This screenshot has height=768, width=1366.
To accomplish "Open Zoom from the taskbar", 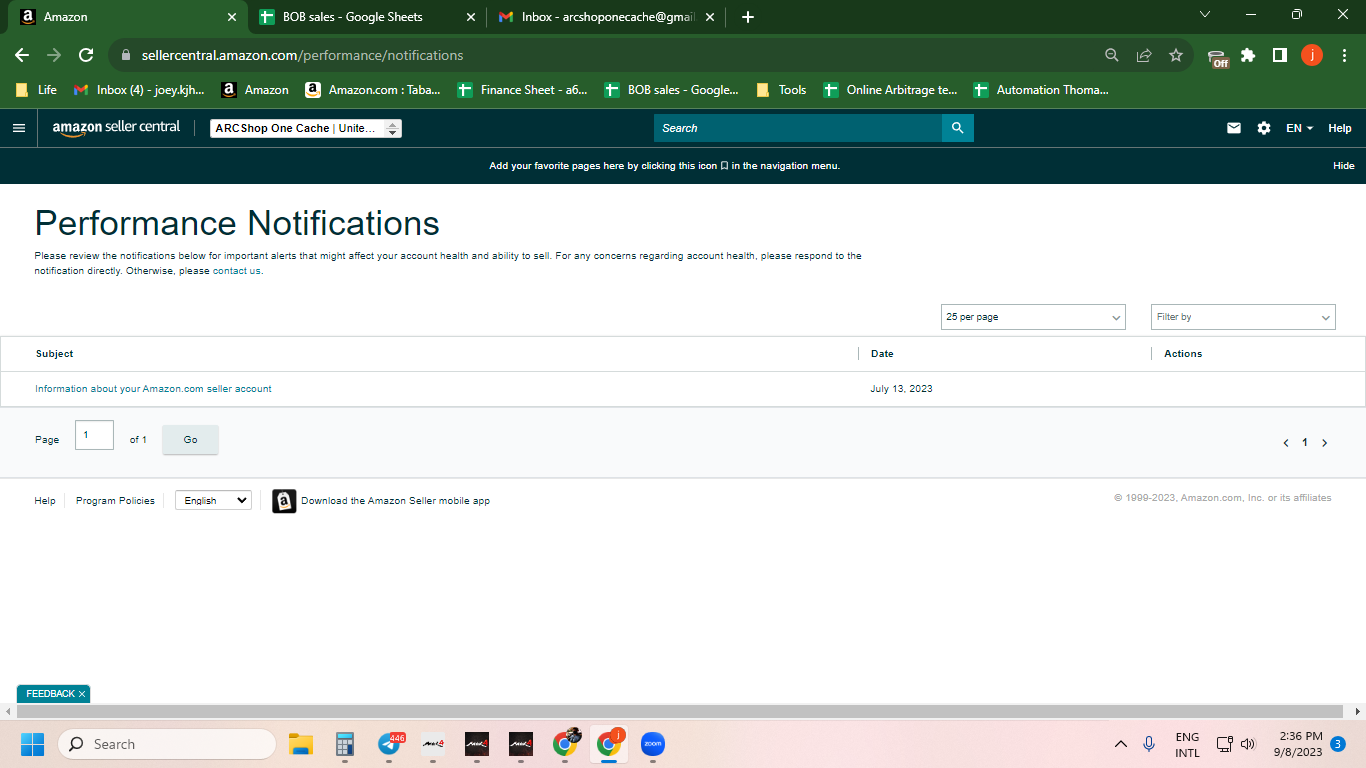I will [x=653, y=744].
